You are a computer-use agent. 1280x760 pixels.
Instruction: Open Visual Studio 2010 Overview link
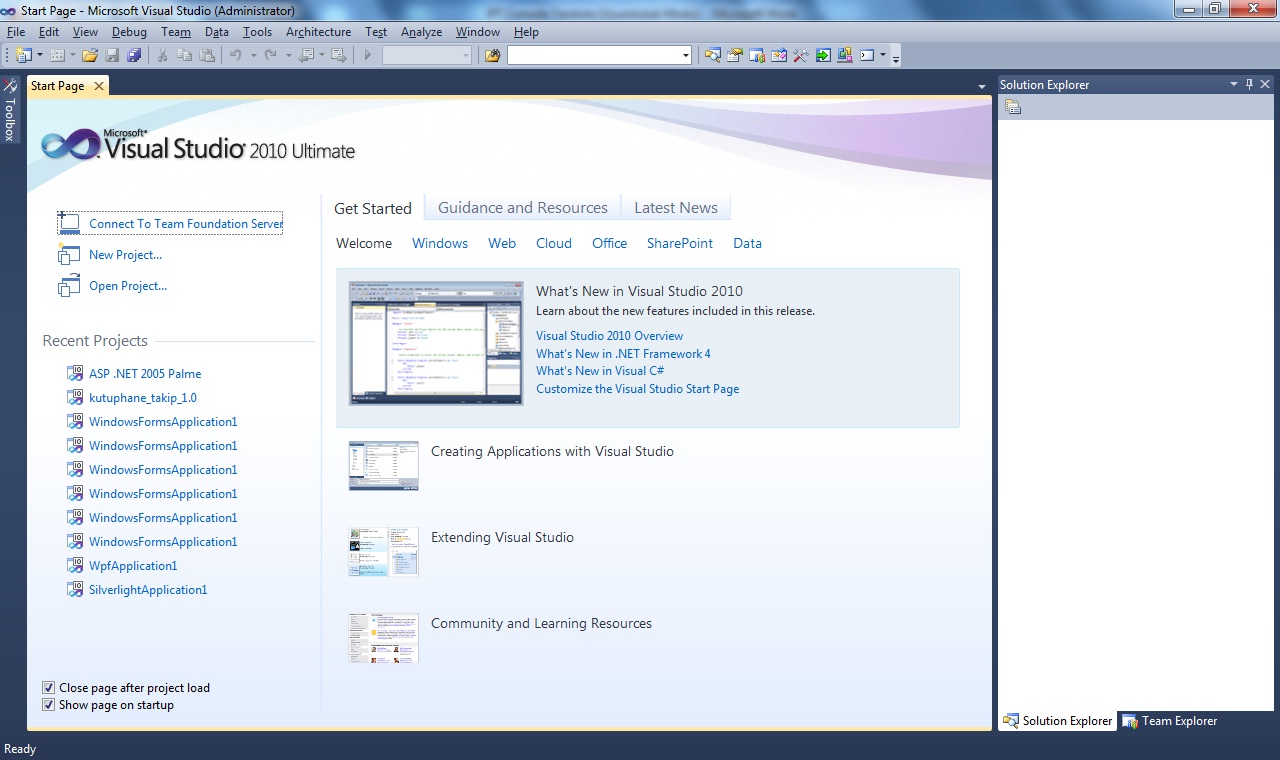(x=610, y=336)
